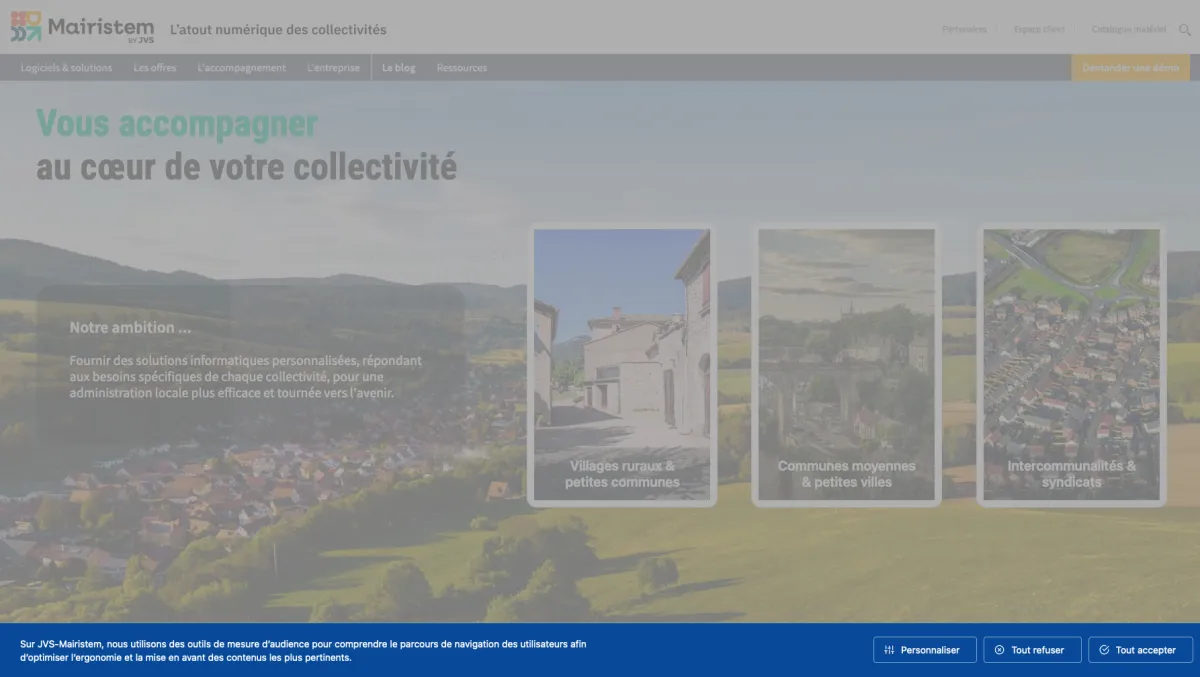Click Demander une démo button

pyautogui.click(x=1131, y=68)
